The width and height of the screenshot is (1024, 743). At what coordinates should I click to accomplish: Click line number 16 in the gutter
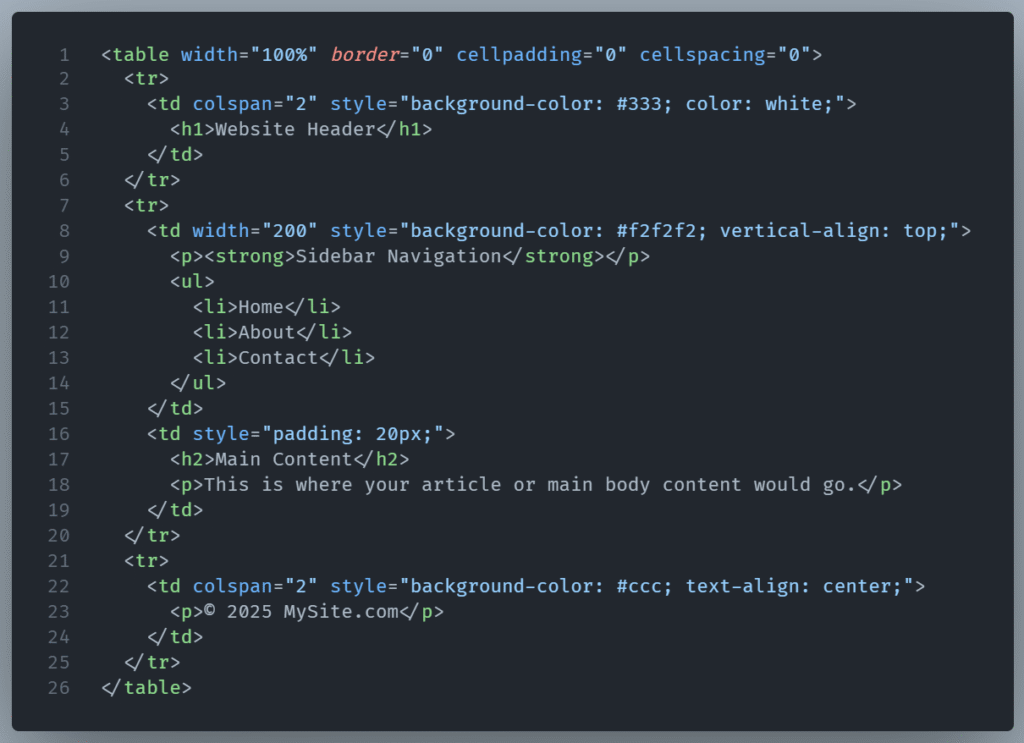point(59,434)
